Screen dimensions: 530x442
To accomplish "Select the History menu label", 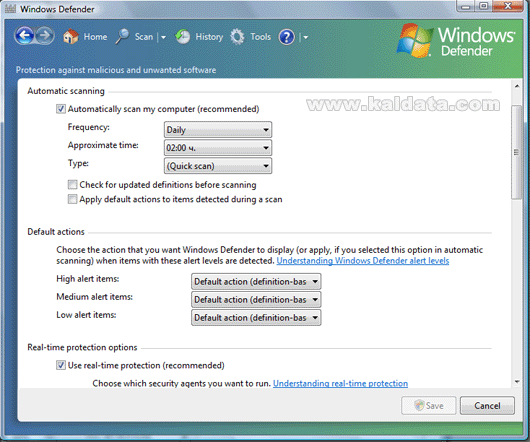I will coord(209,37).
